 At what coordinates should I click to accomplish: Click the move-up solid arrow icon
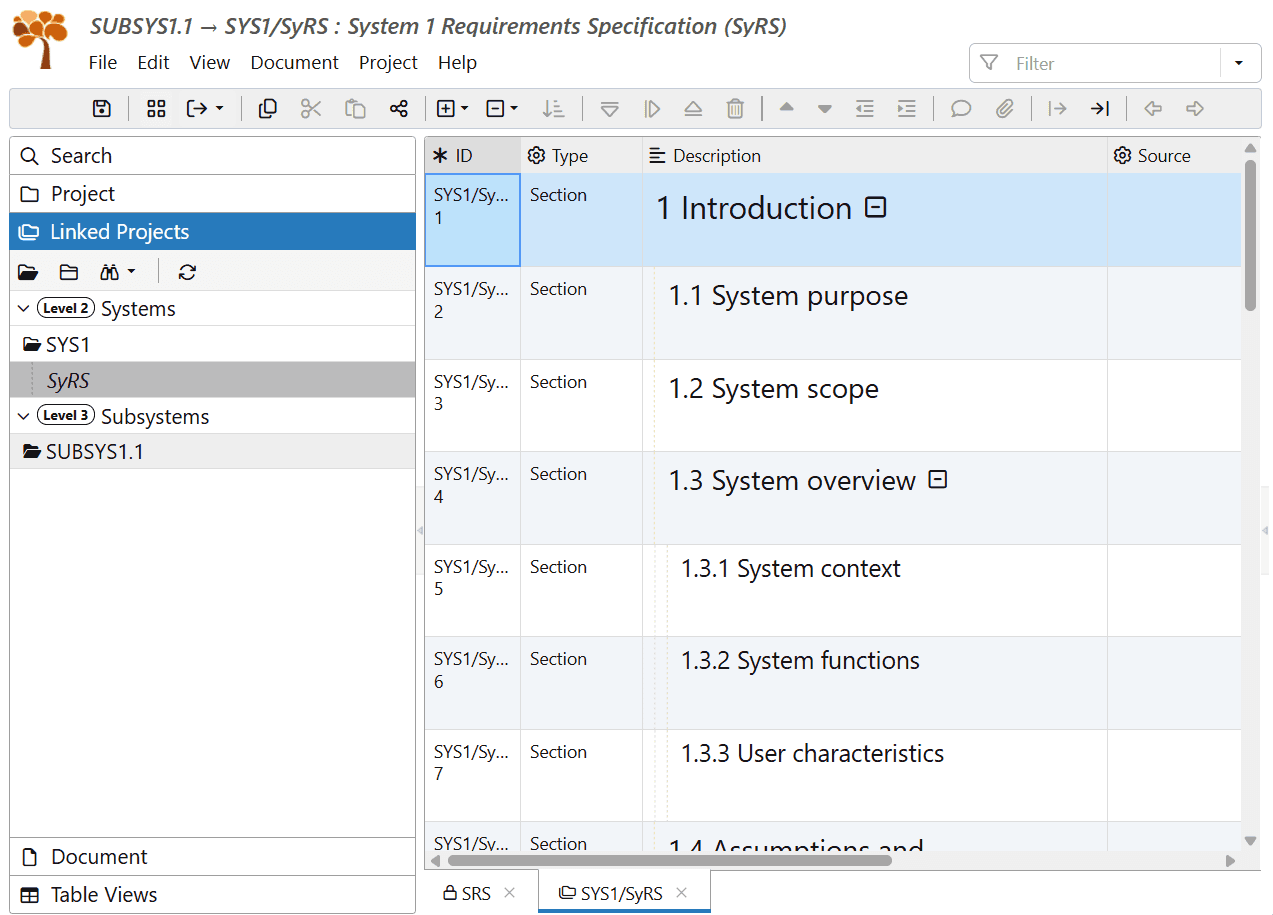[x=786, y=108]
